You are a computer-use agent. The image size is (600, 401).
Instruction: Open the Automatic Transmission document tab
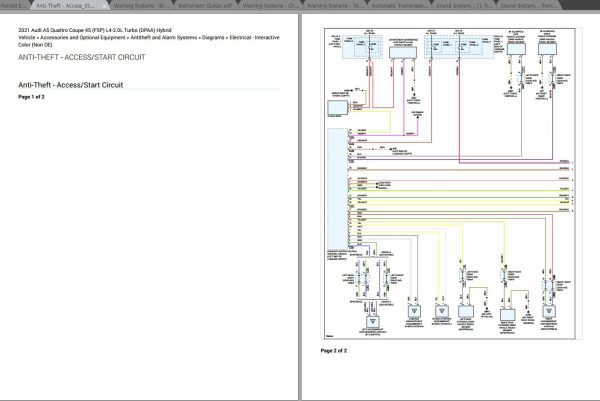point(399,5)
